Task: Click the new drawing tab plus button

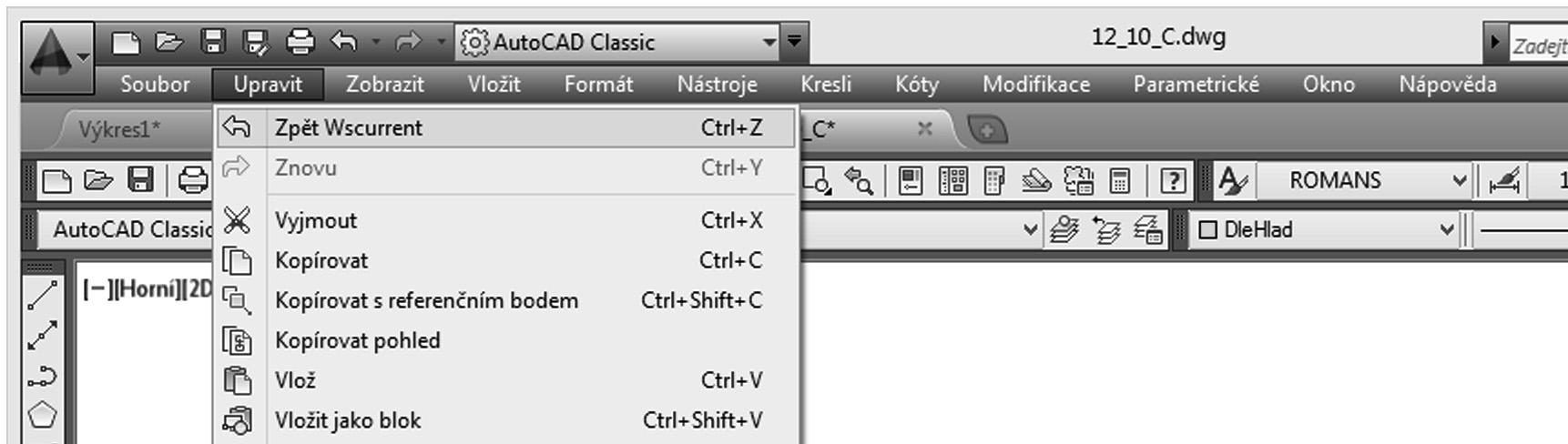Action: 987,130
